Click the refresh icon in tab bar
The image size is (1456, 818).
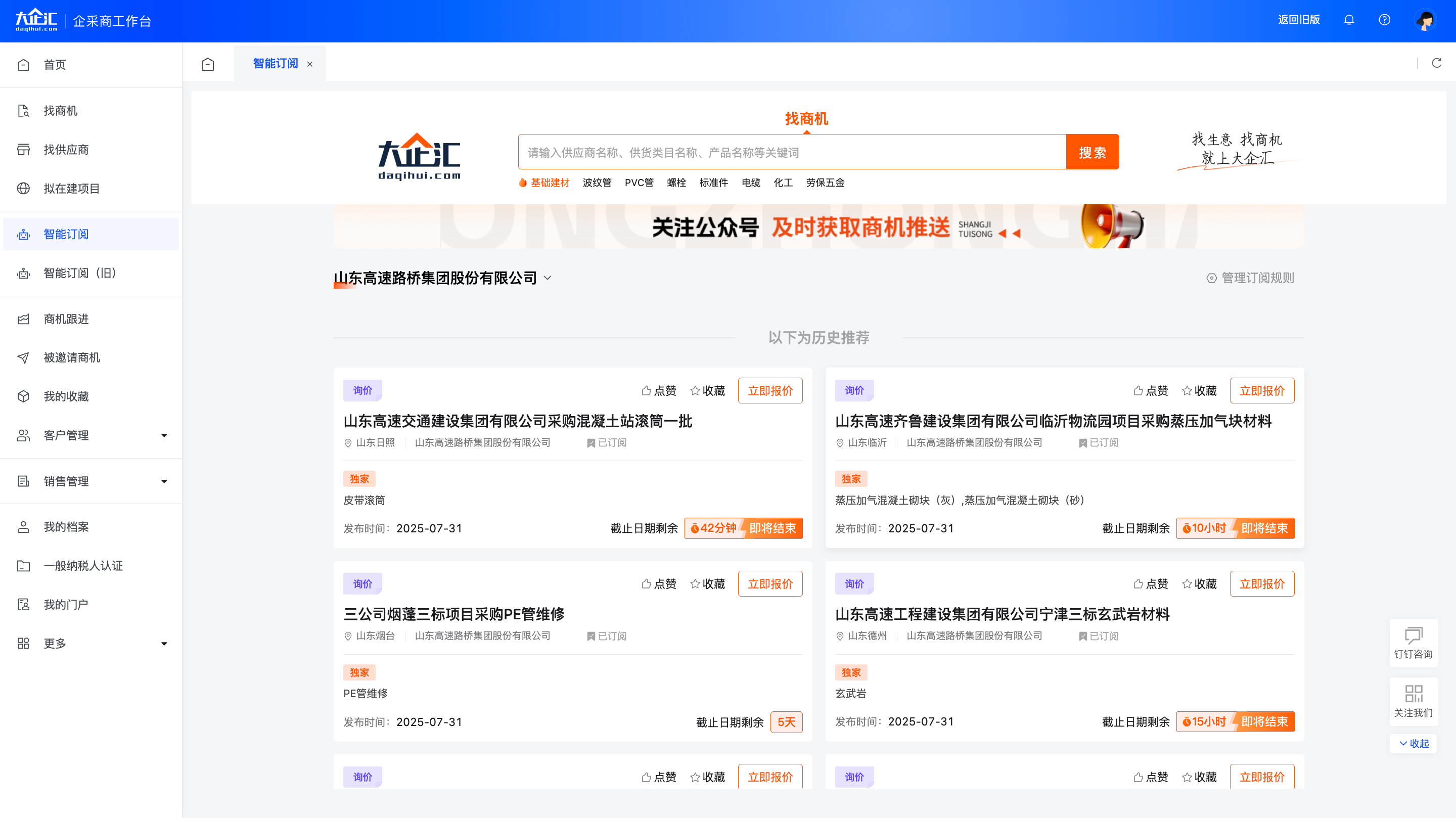click(x=1436, y=63)
